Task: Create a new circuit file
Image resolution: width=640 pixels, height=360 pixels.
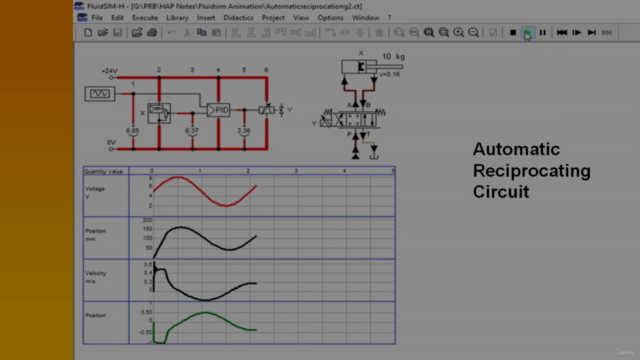Action: (88, 33)
